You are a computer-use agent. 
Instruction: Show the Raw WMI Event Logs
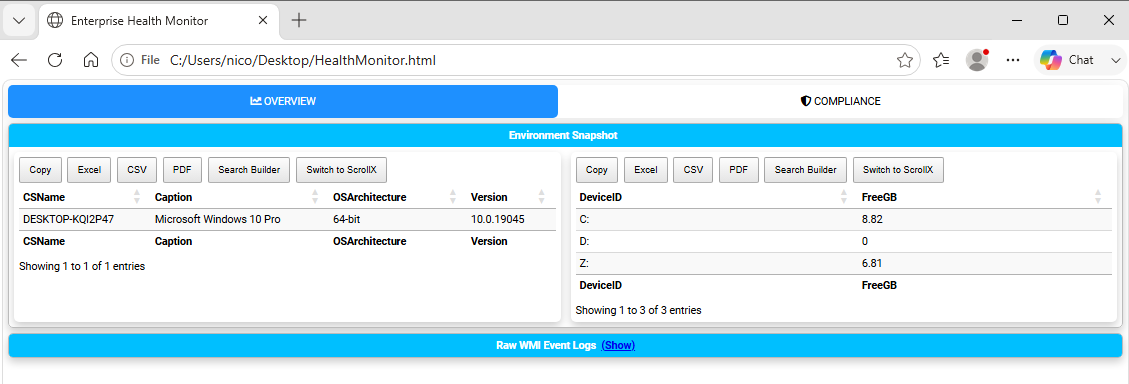pos(618,345)
